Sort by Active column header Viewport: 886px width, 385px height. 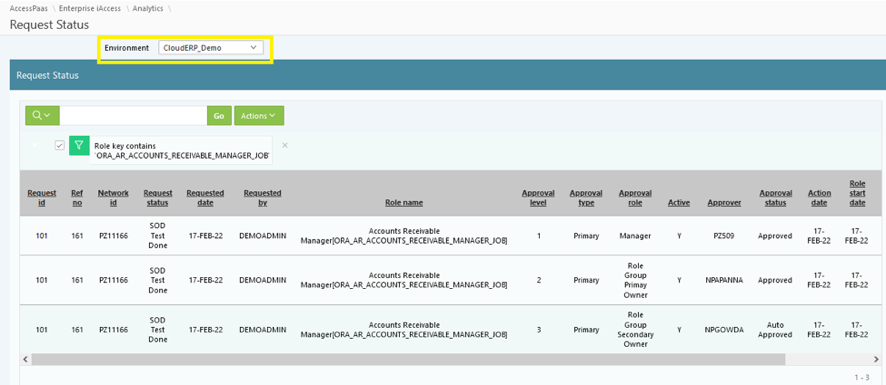click(679, 202)
